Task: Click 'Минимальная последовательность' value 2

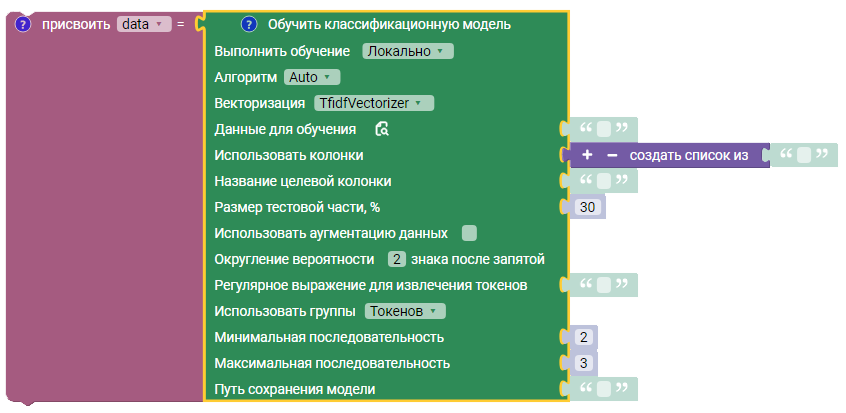Action: point(583,337)
